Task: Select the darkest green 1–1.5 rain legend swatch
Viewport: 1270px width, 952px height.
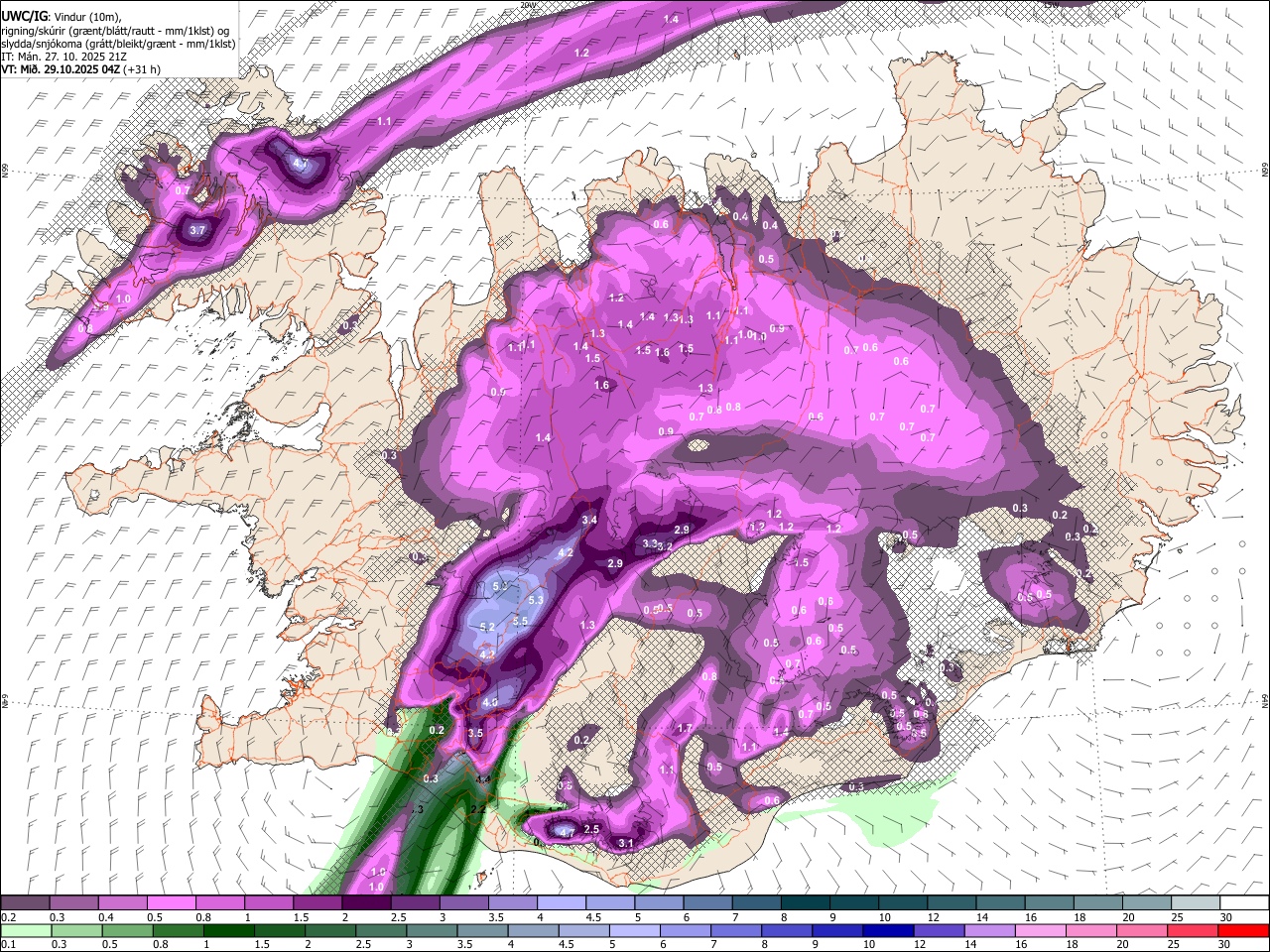Action: click(x=228, y=930)
